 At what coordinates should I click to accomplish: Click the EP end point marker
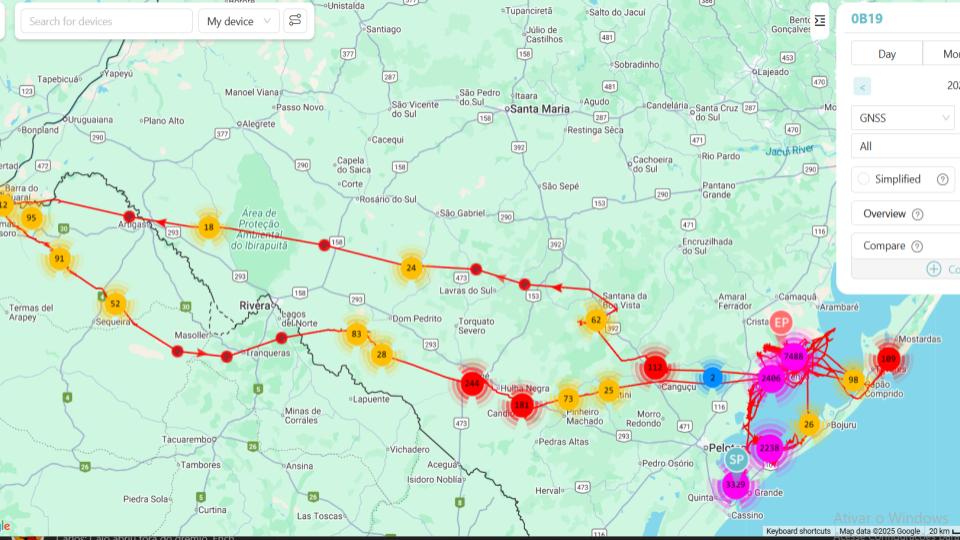[781, 322]
